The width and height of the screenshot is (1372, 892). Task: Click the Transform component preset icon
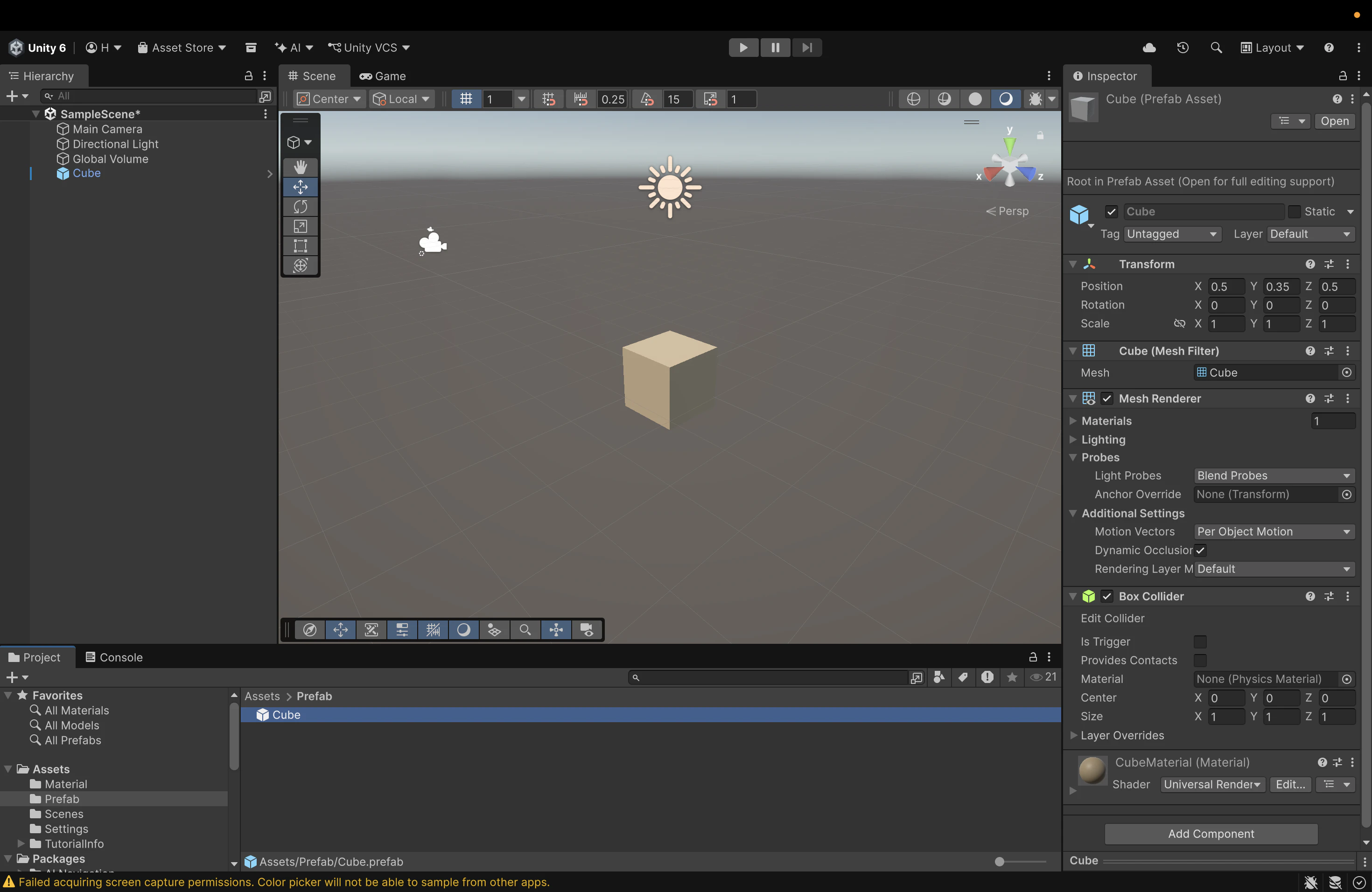tap(1330, 264)
